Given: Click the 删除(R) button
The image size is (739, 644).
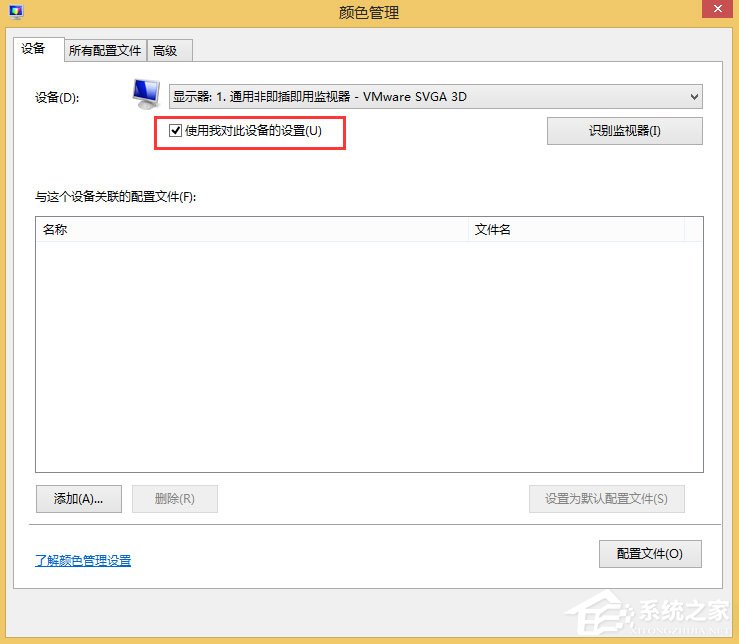Looking at the screenshot, I should (x=175, y=498).
